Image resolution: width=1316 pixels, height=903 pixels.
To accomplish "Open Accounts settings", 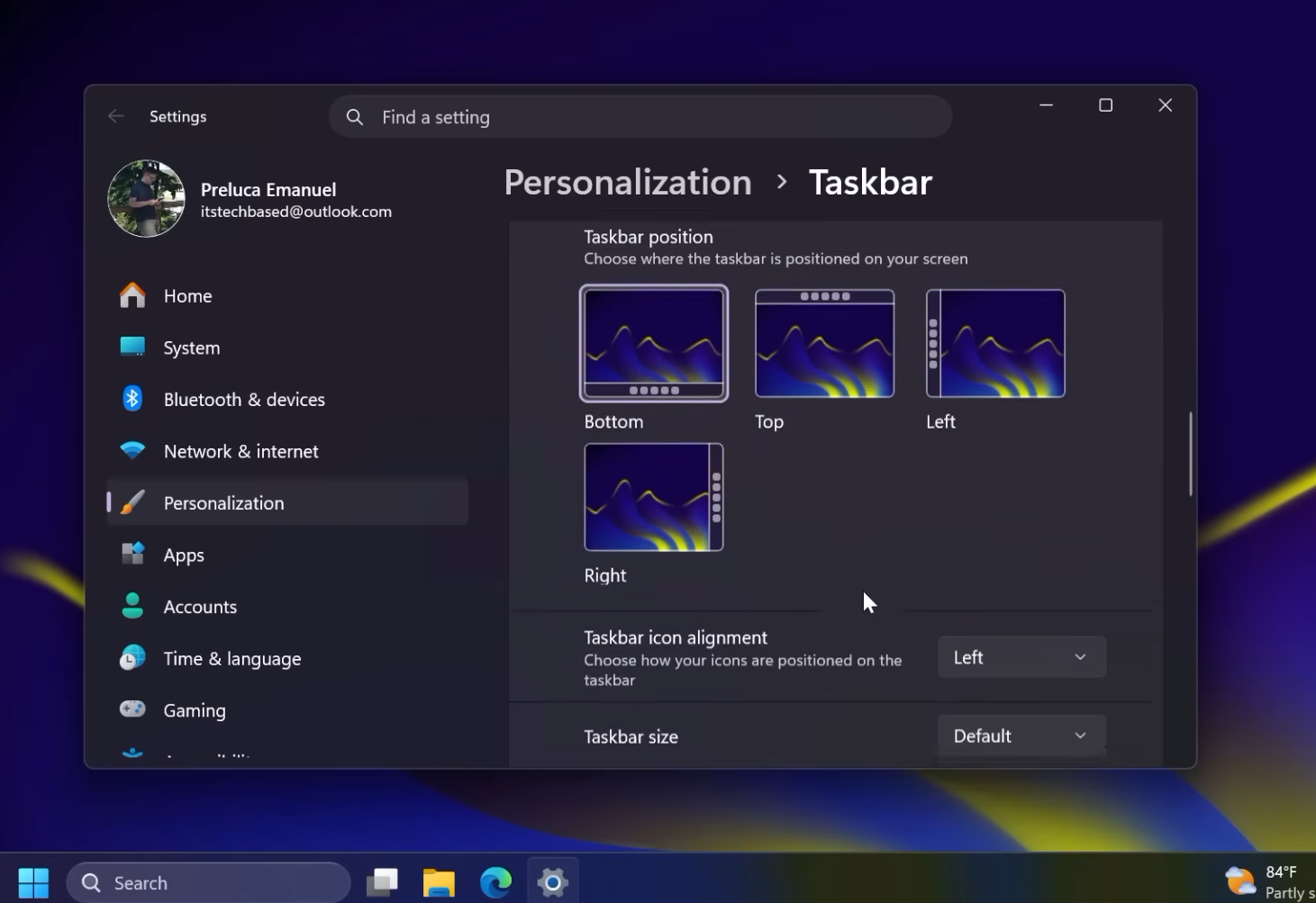I will pyautogui.click(x=287, y=607).
